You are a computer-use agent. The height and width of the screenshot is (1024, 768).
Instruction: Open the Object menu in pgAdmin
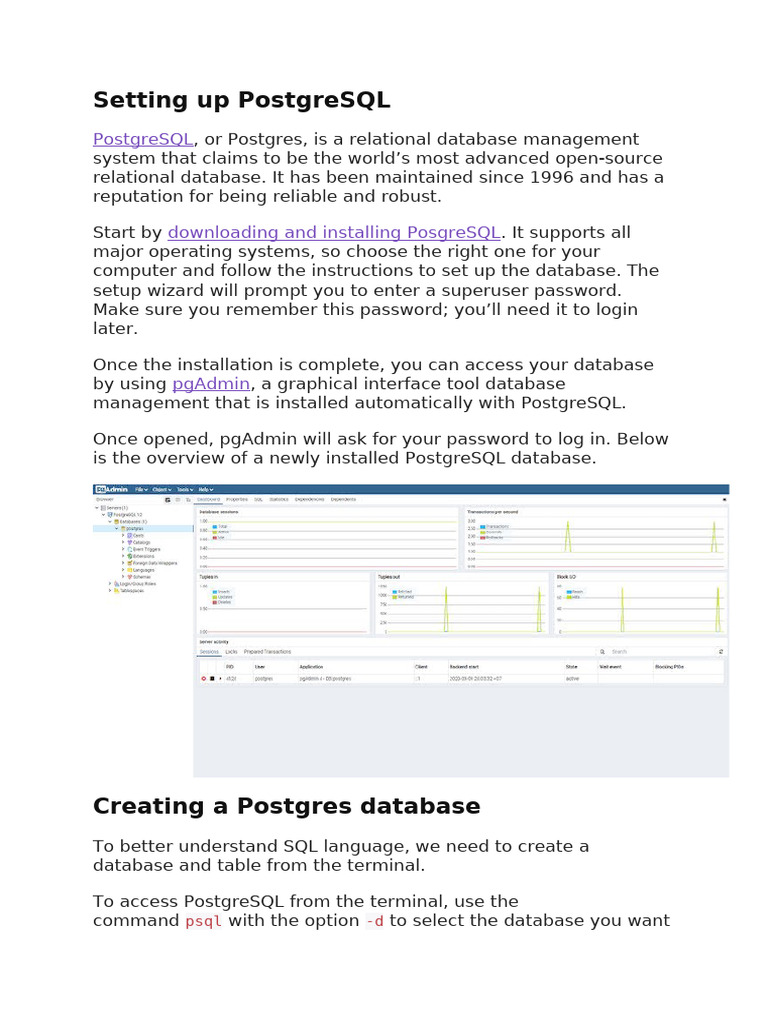click(162, 489)
